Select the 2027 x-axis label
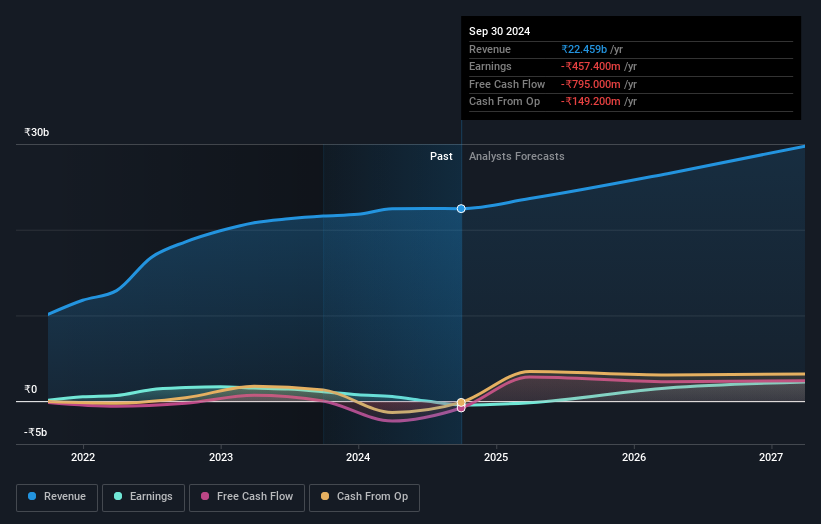The image size is (821, 524). [x=771, y=458]
